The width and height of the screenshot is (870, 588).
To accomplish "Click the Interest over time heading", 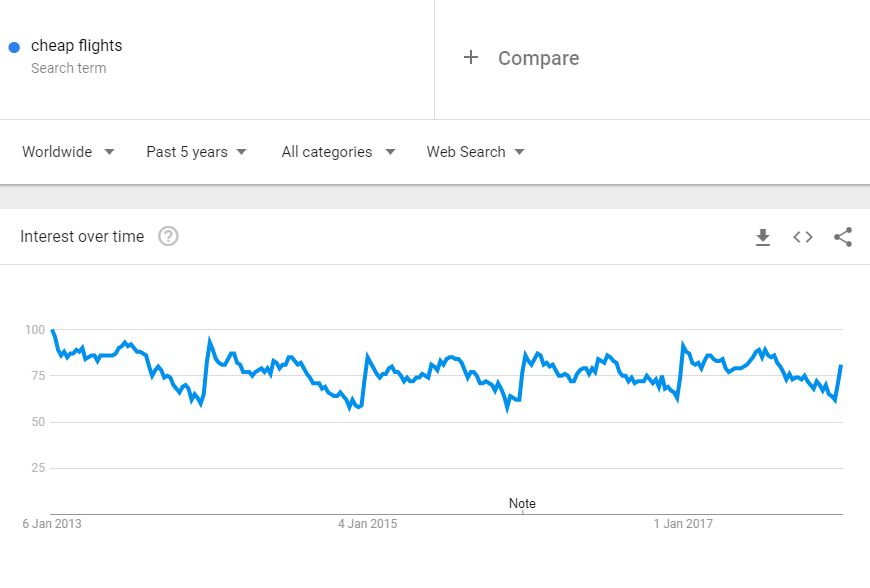I will coord(82,237).
